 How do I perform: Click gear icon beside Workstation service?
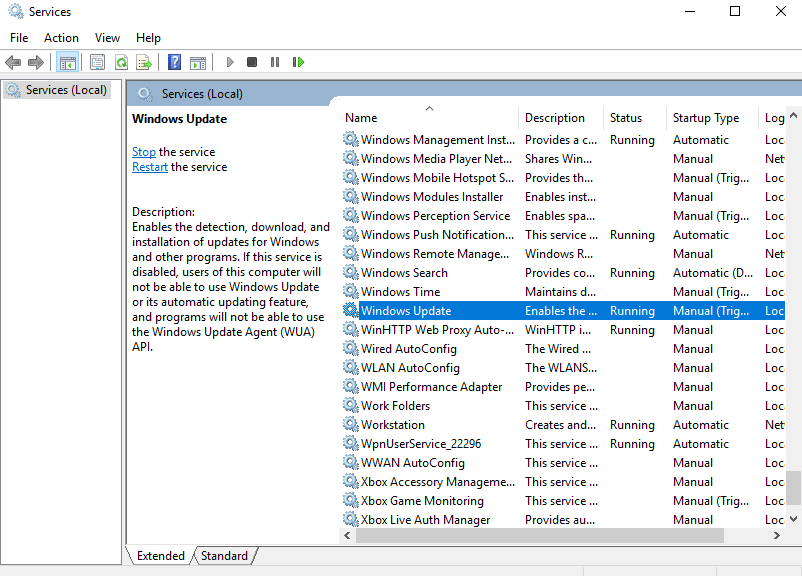[350, 424]
